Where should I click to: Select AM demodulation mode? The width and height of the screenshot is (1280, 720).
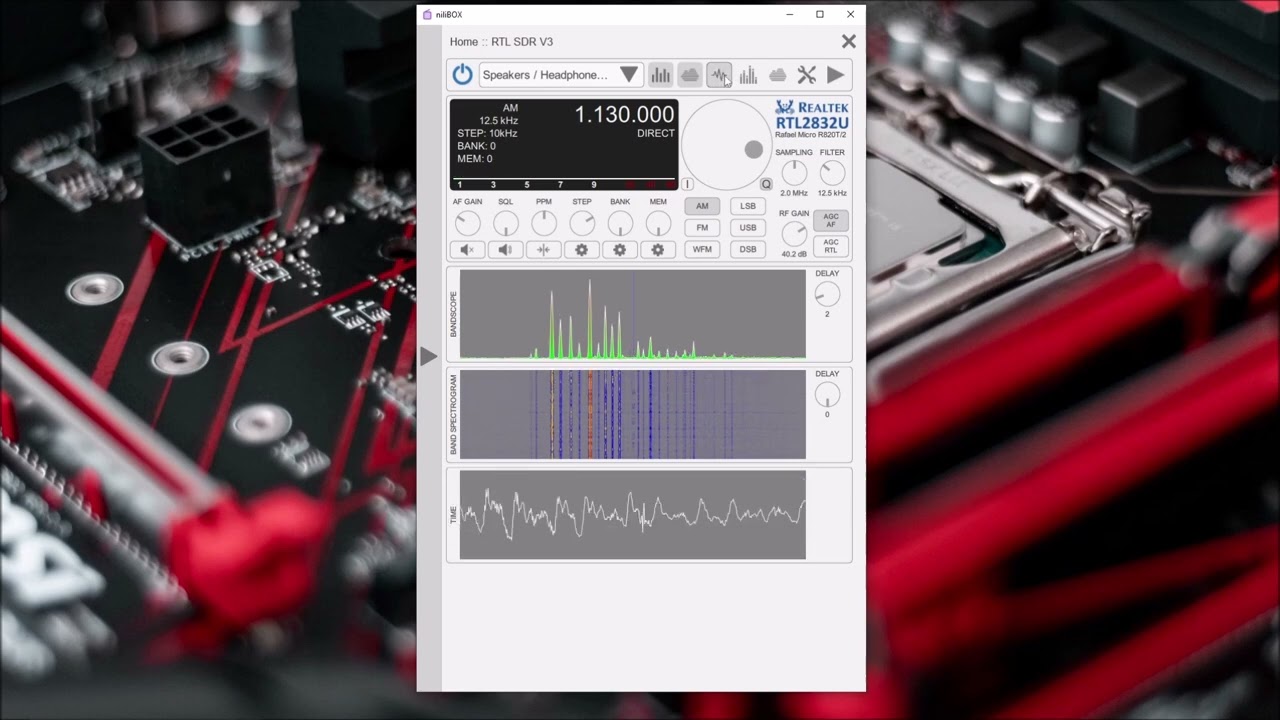pos(702,206)
